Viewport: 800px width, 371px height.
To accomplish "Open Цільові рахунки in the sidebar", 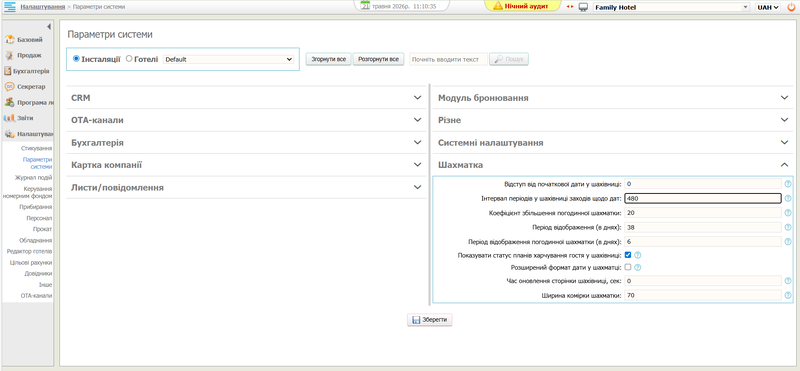I will 31,263.
